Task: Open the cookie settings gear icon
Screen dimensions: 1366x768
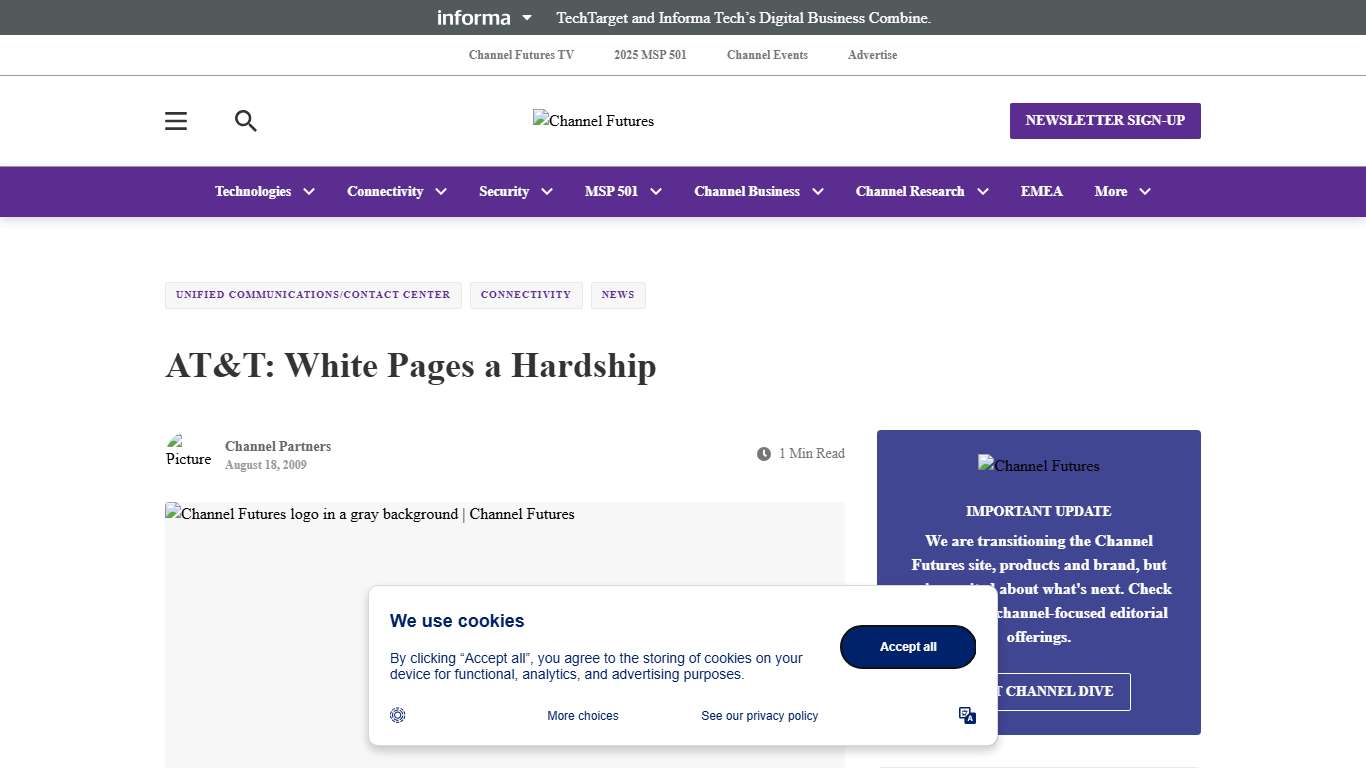Action: coord(397,715)
